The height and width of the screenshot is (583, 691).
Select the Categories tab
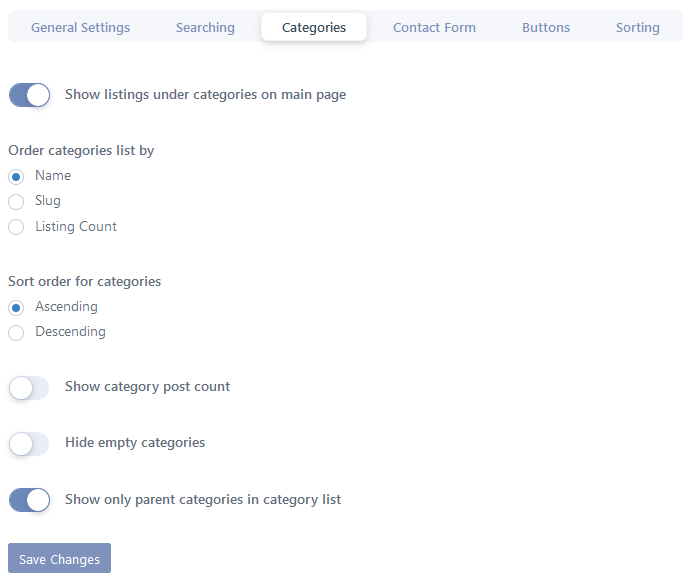314,27
